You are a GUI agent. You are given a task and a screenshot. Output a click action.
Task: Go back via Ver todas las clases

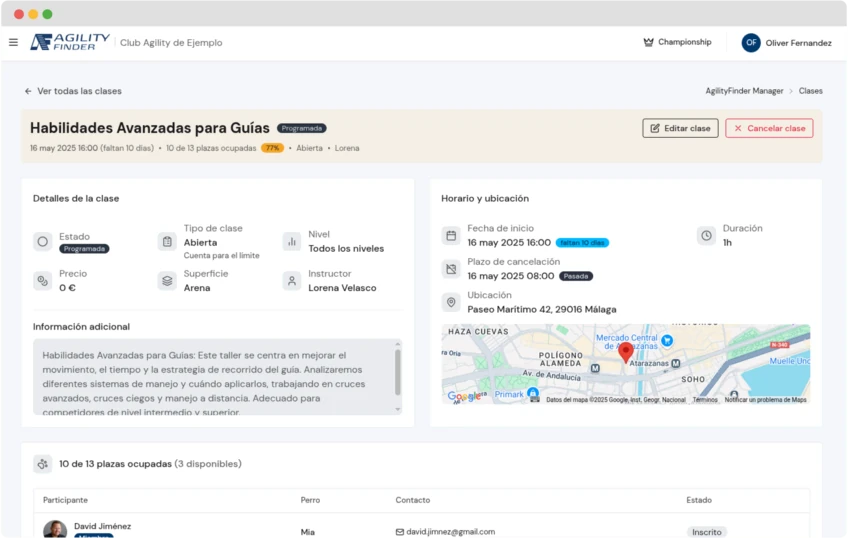[73, 91]
